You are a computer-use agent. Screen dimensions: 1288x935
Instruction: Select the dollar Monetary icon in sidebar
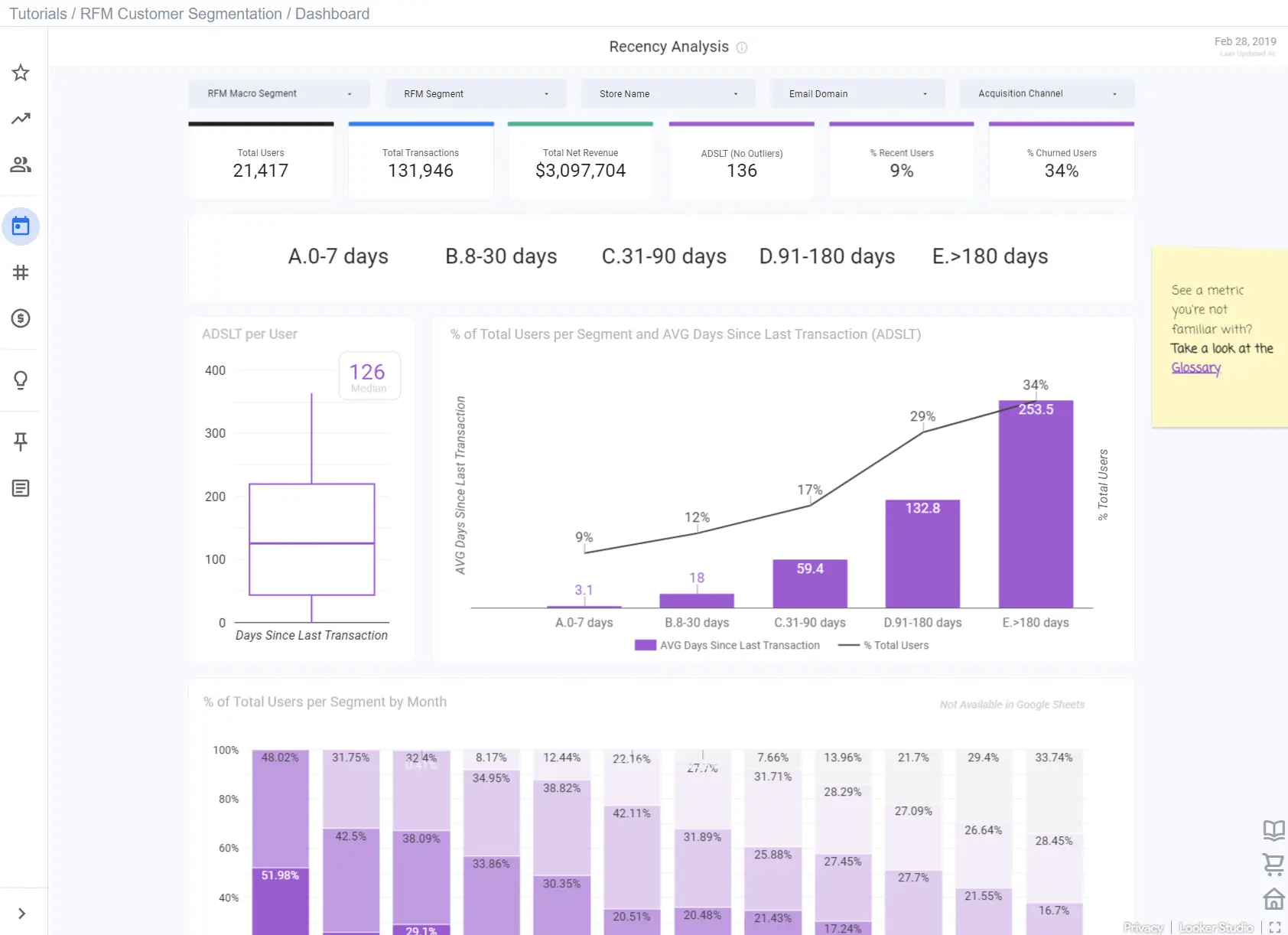[x=21, y=318]
